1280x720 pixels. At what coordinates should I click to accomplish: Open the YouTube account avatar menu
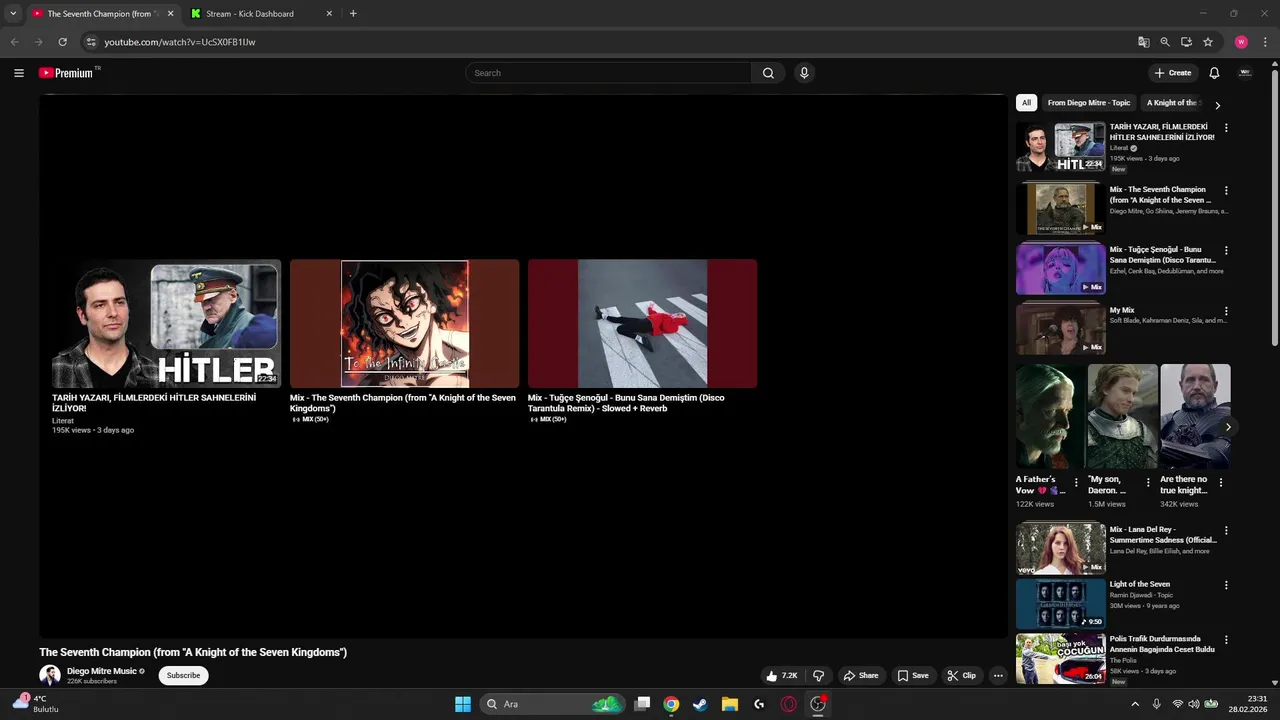click(1245, 73)
